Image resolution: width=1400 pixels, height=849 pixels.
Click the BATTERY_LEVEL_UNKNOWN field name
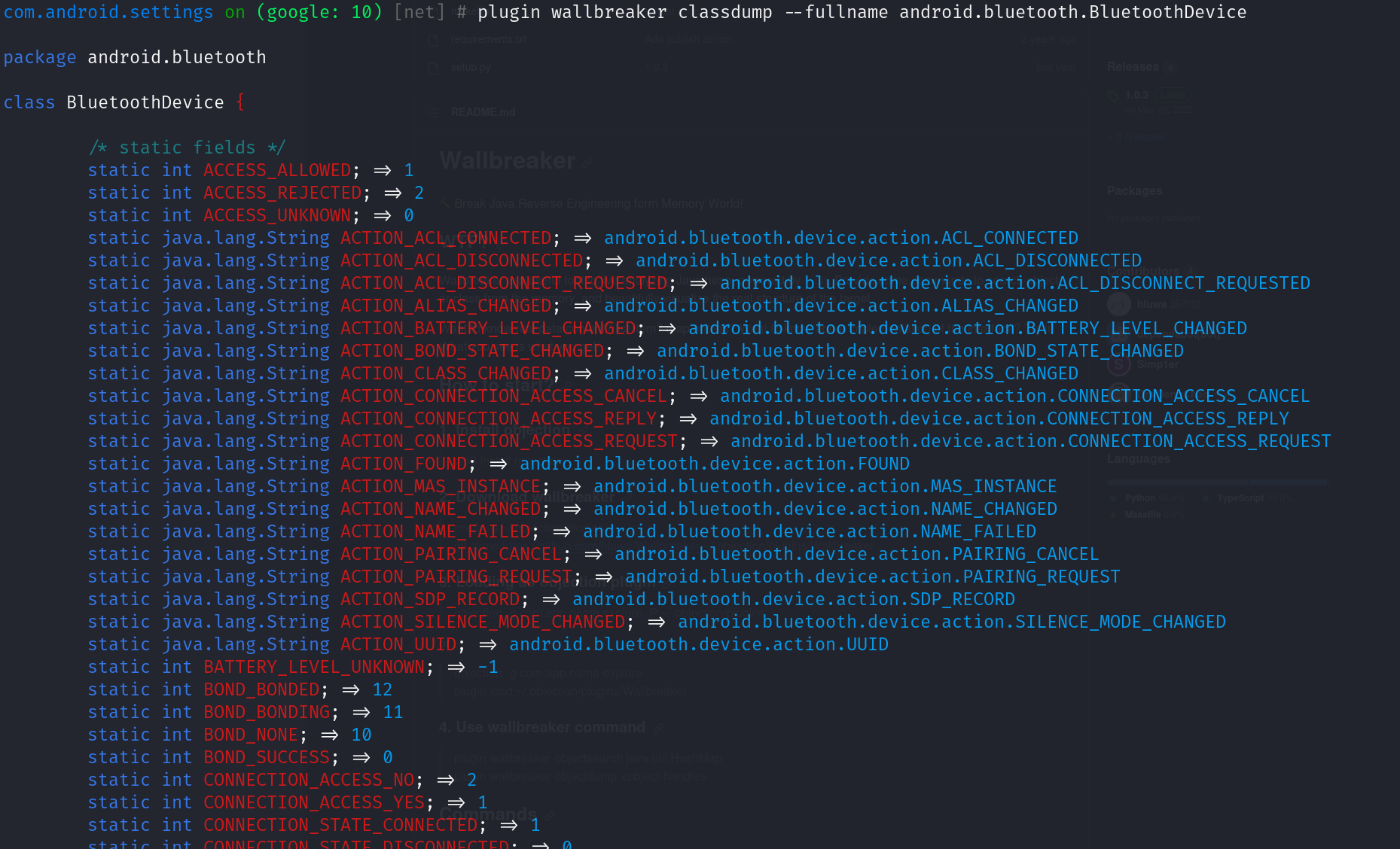[314, 667]
